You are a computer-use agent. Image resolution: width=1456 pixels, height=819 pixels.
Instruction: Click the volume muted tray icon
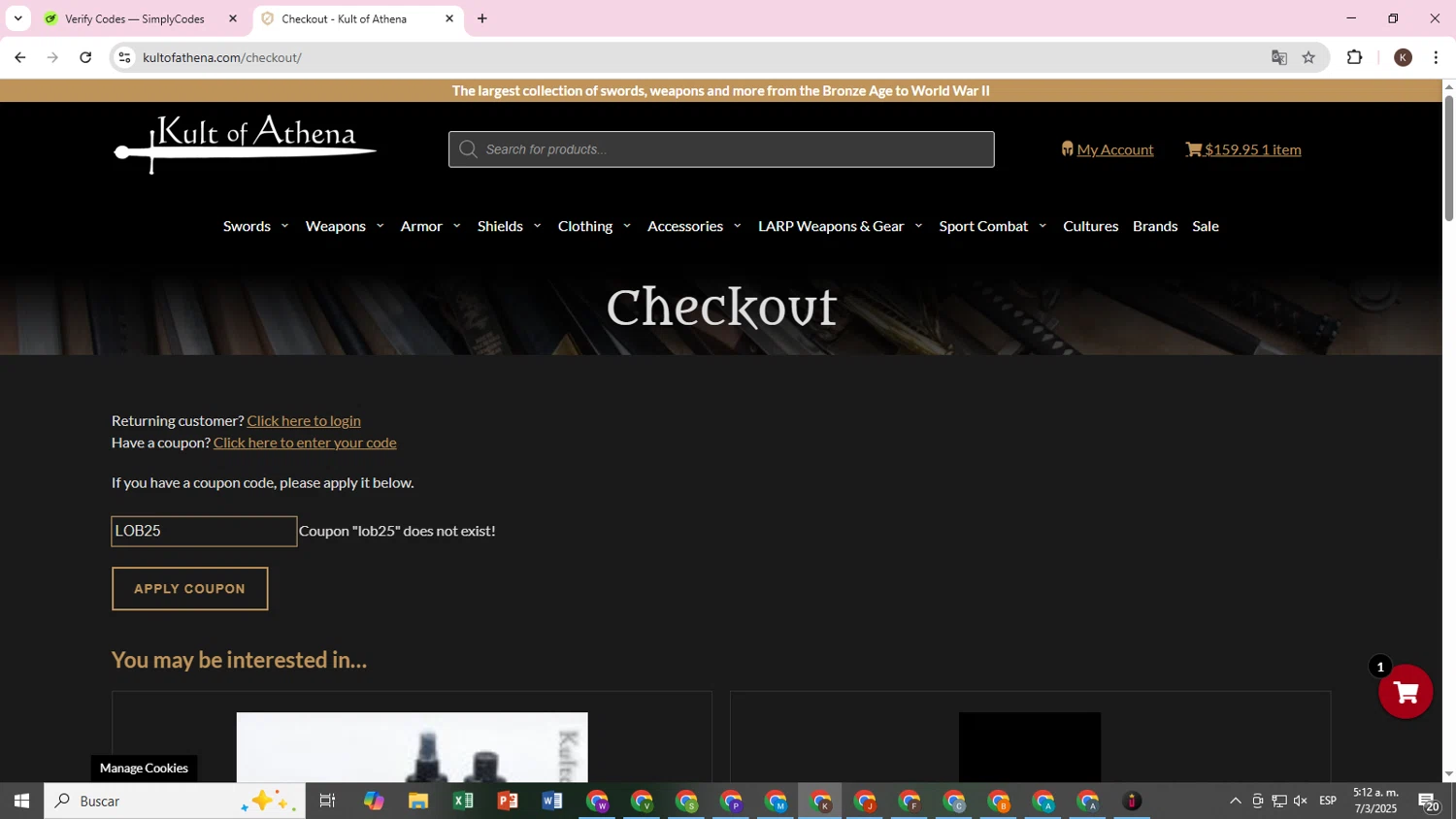coord(1301,801)
